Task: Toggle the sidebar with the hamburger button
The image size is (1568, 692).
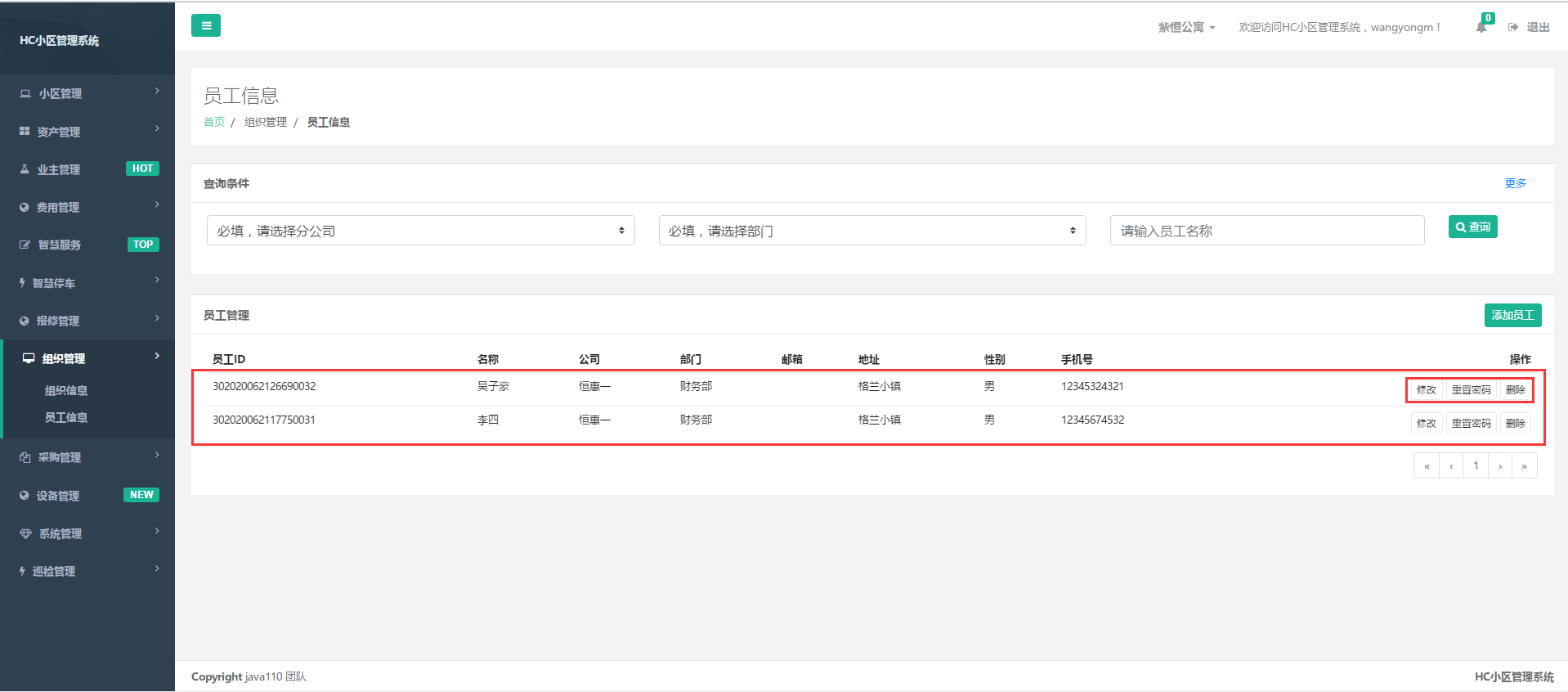Action: click(205, 26)
